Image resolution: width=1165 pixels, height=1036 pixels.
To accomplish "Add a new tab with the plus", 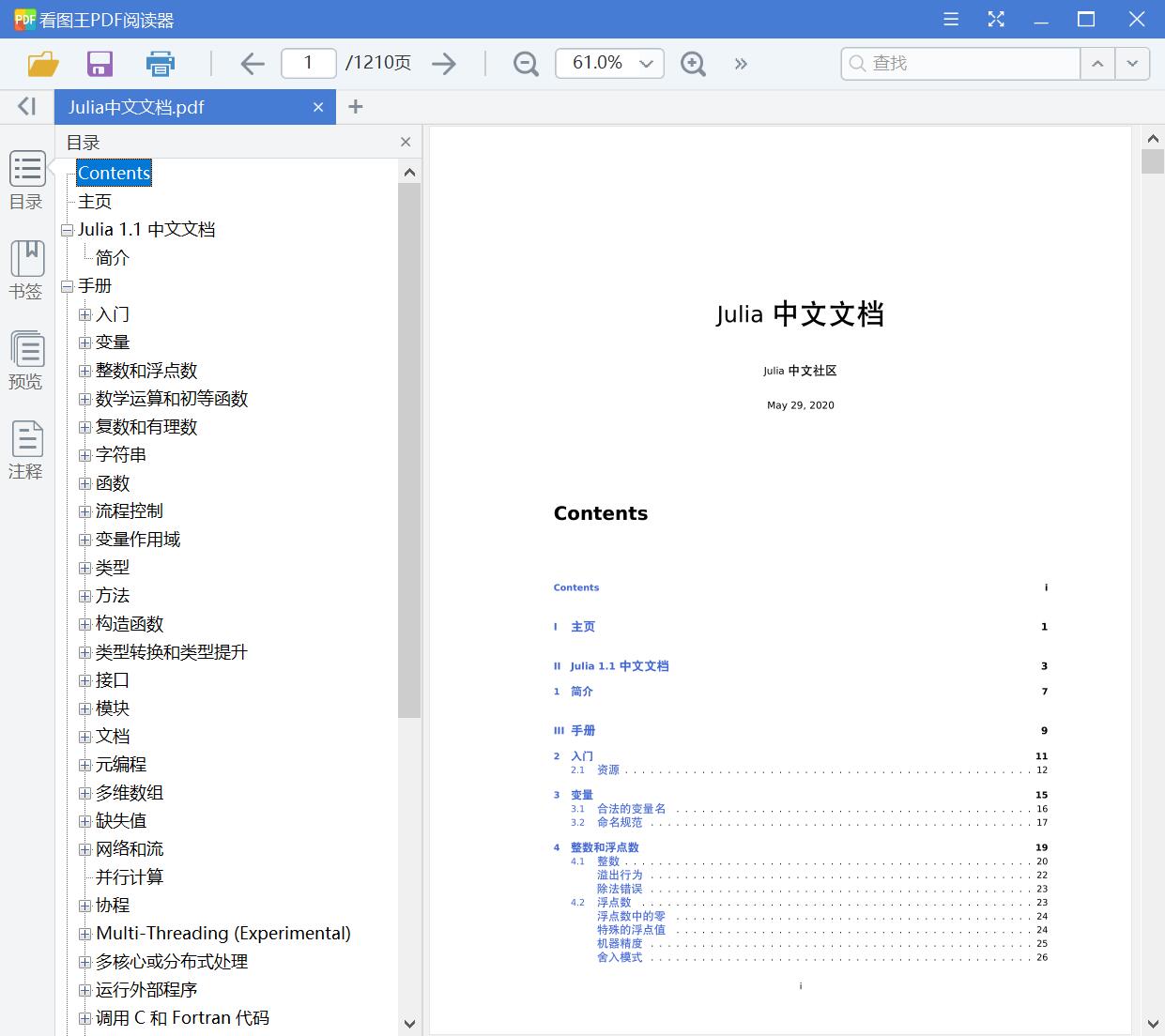I will pos(355,107).
